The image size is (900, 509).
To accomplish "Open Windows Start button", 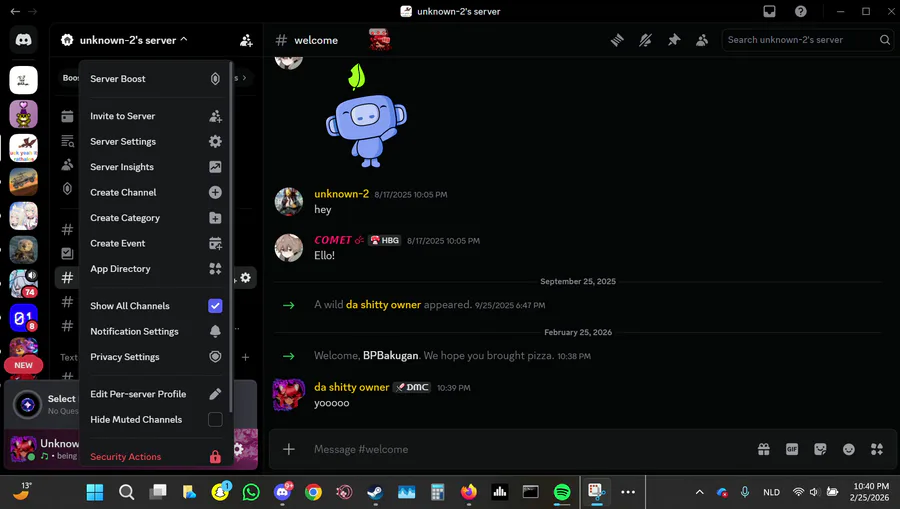I will 95,492.
